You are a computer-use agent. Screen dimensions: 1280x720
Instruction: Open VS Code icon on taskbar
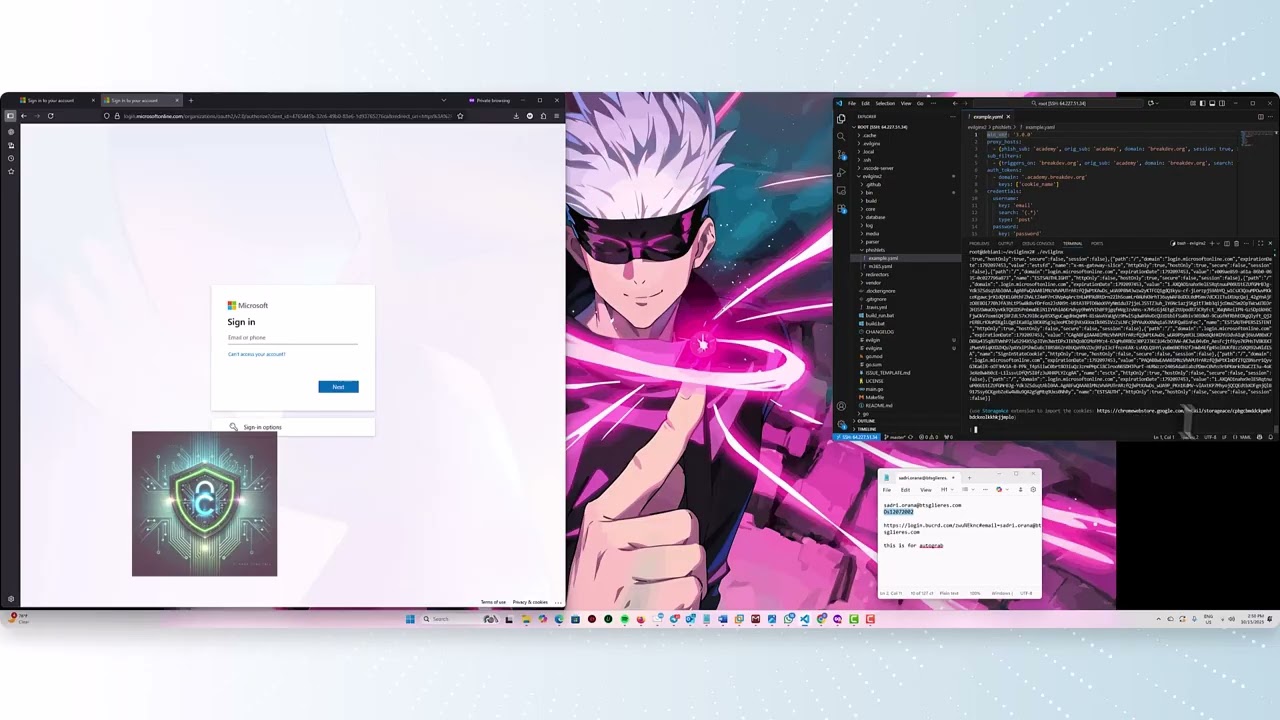(804, 619)
